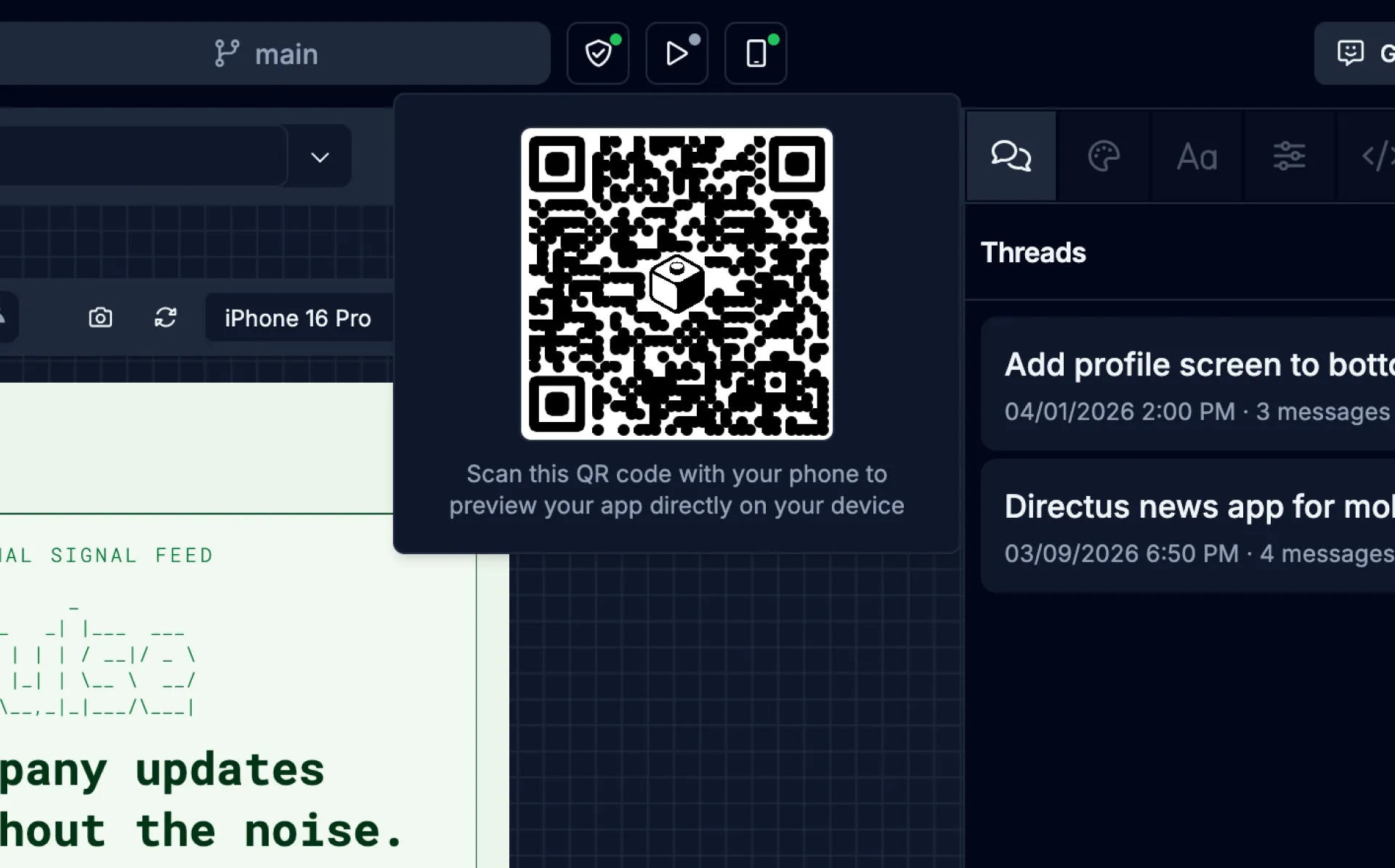Click the '03/09/2026 6:50 PM' thread timestamp
This screenshot has height=868, width=1395.
click(x=1122, y=553)
